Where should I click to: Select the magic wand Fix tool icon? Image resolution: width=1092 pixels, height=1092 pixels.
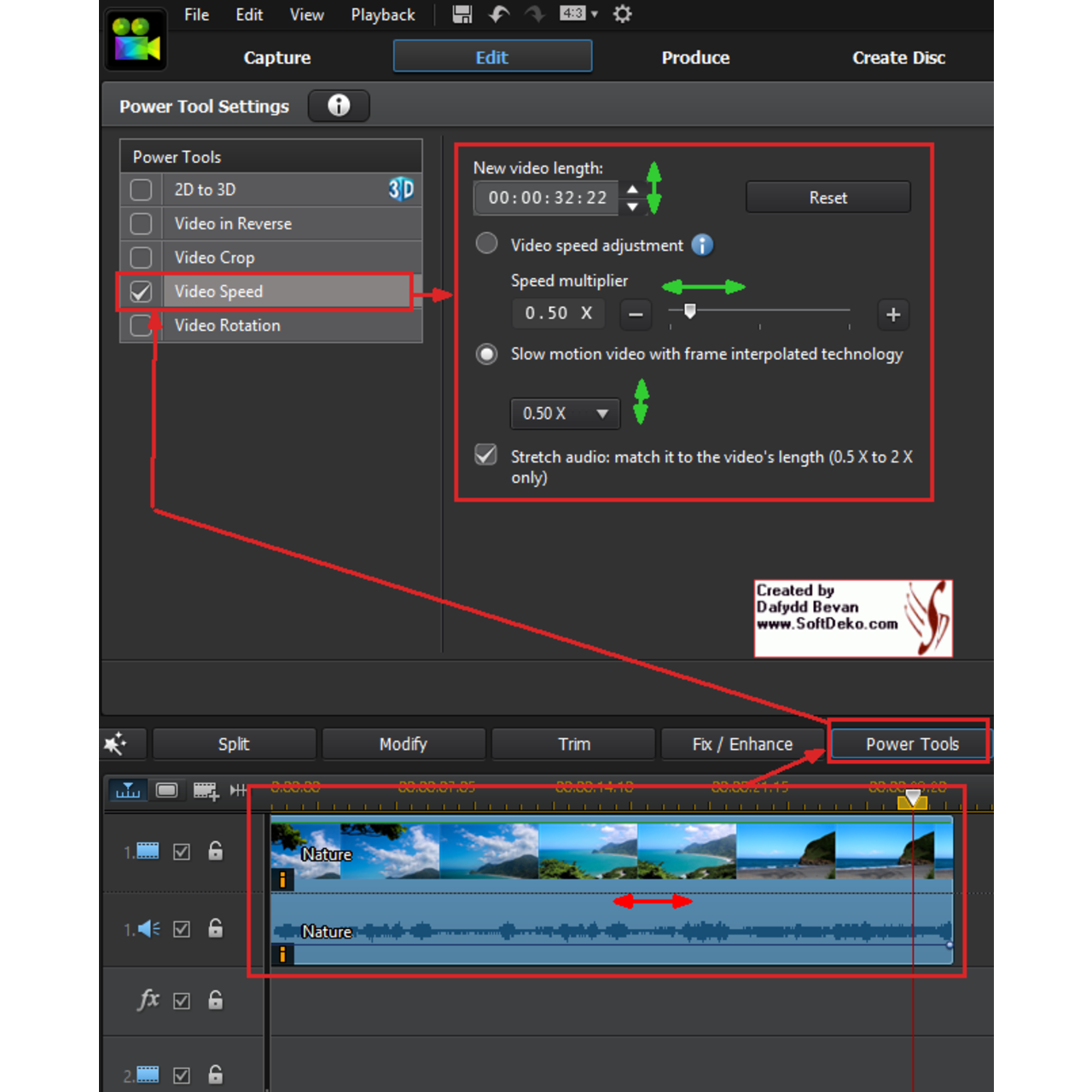(122, 743)
